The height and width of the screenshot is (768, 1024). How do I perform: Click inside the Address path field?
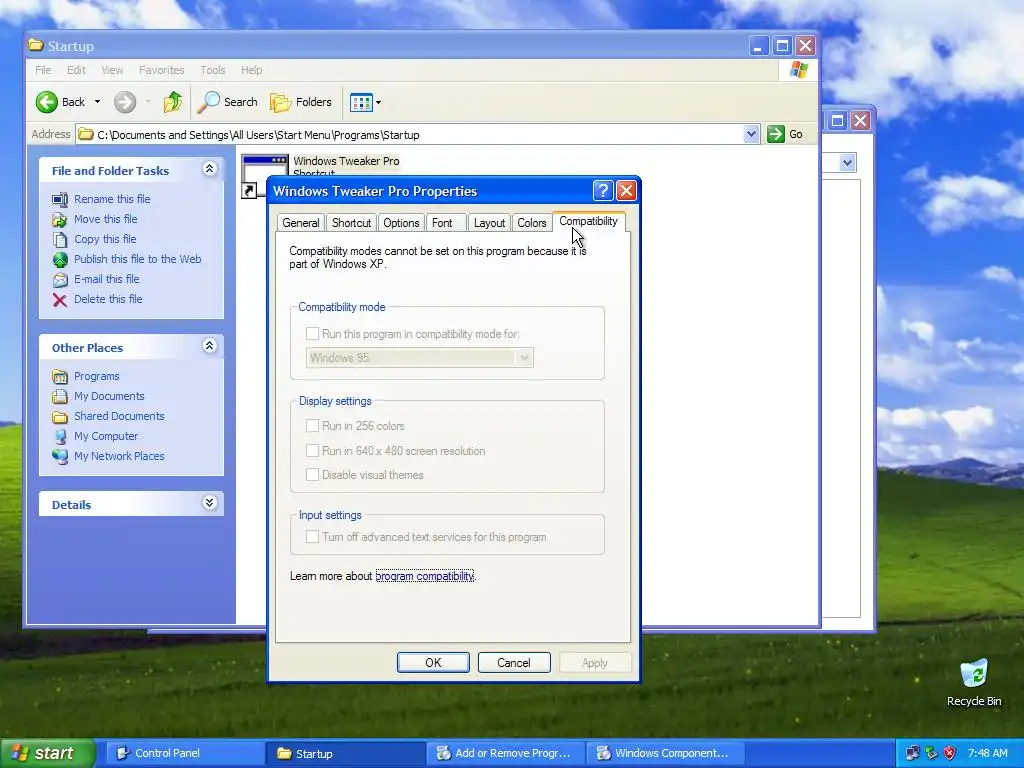pos(418,135)
